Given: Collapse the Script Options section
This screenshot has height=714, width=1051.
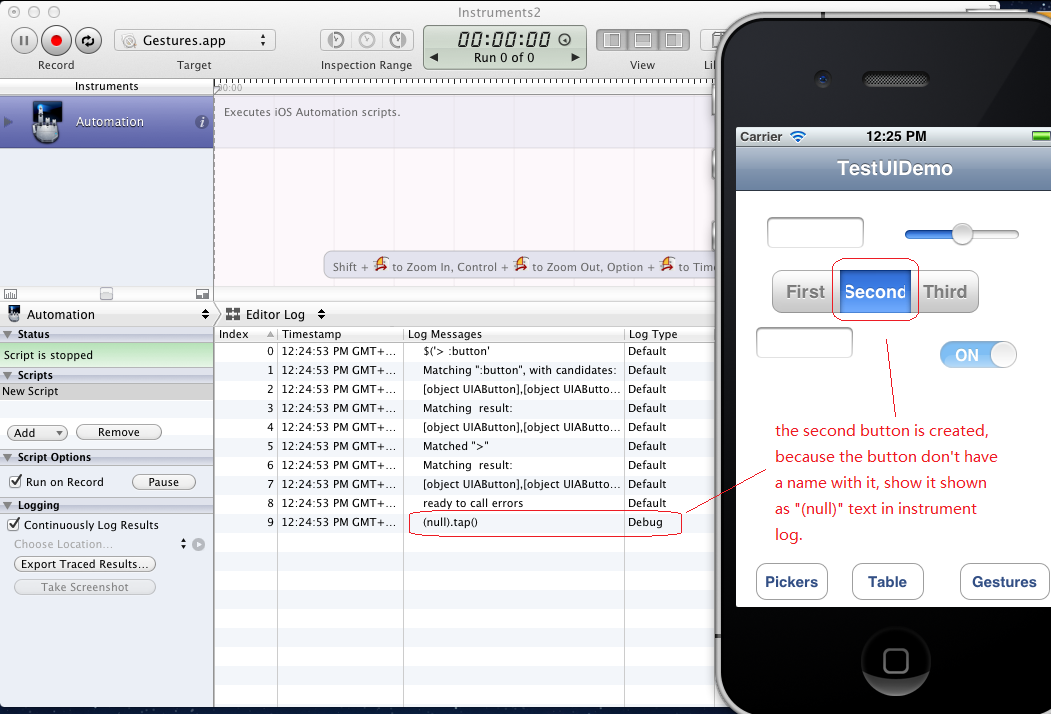Looking at the screenshot, I should click(x=7, y=457).
